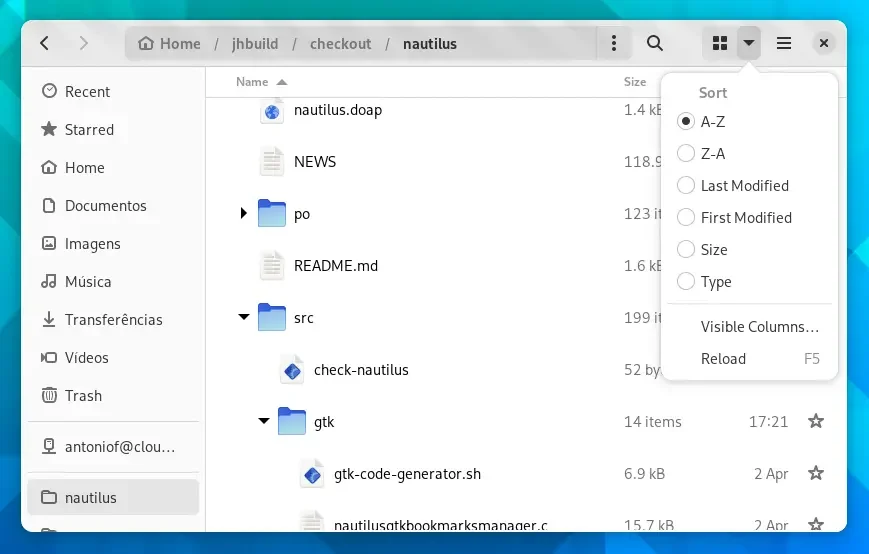Select the check-nautilus file name
This screenshot has width=869, height=554.
pyautogui.click(x=361, y=370)
